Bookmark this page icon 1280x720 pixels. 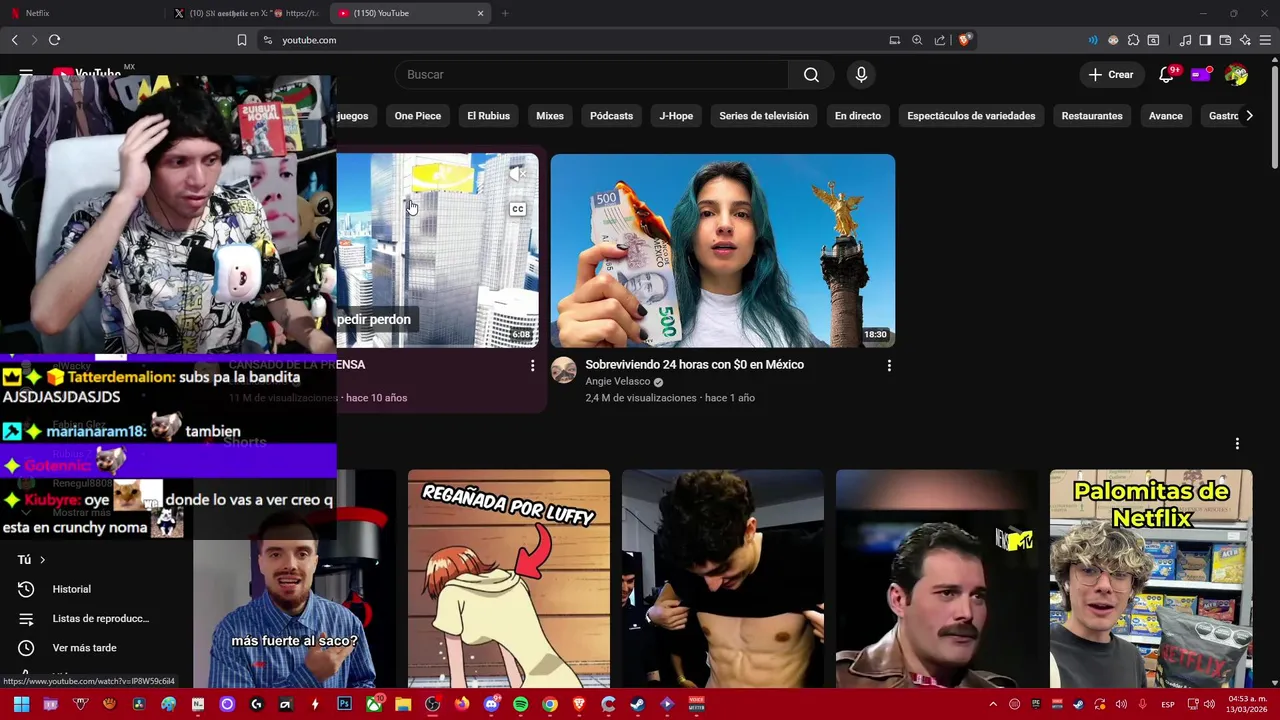click(241, 40)
